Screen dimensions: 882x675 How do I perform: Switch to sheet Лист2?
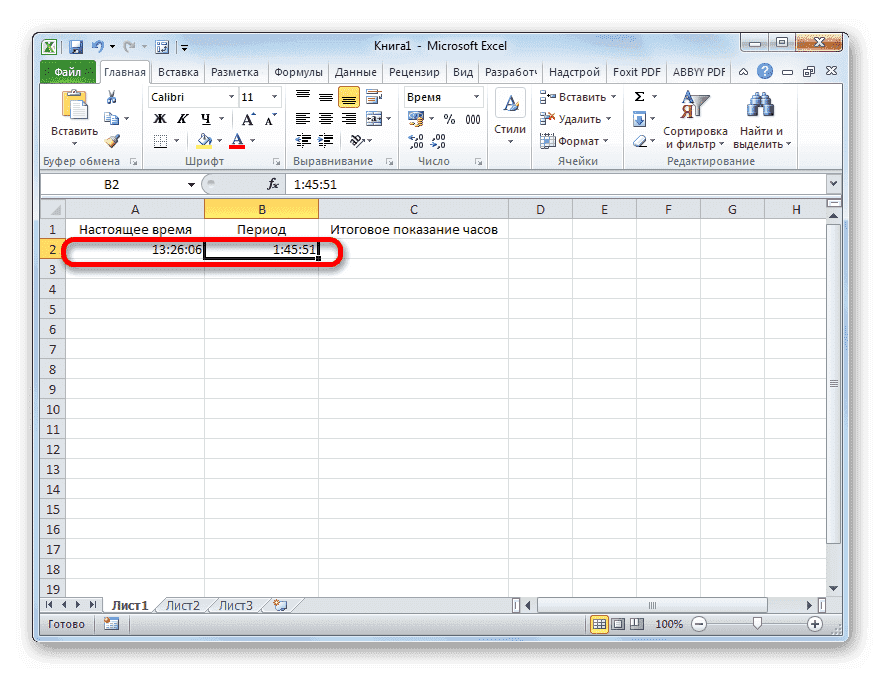(x=181, y=605)
